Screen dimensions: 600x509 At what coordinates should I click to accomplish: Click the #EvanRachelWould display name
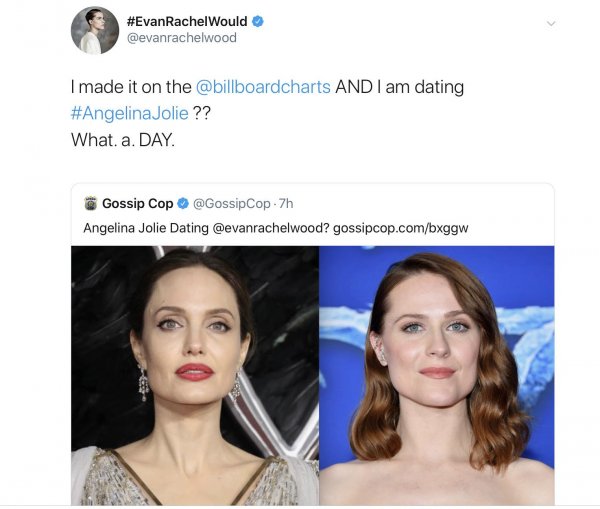tap(187, 21)
